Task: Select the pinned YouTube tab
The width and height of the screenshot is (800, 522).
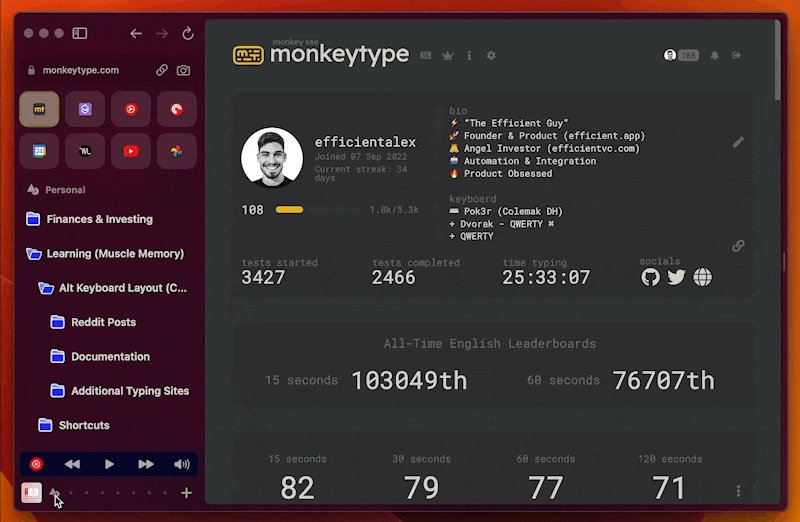Action: (131, 151)
